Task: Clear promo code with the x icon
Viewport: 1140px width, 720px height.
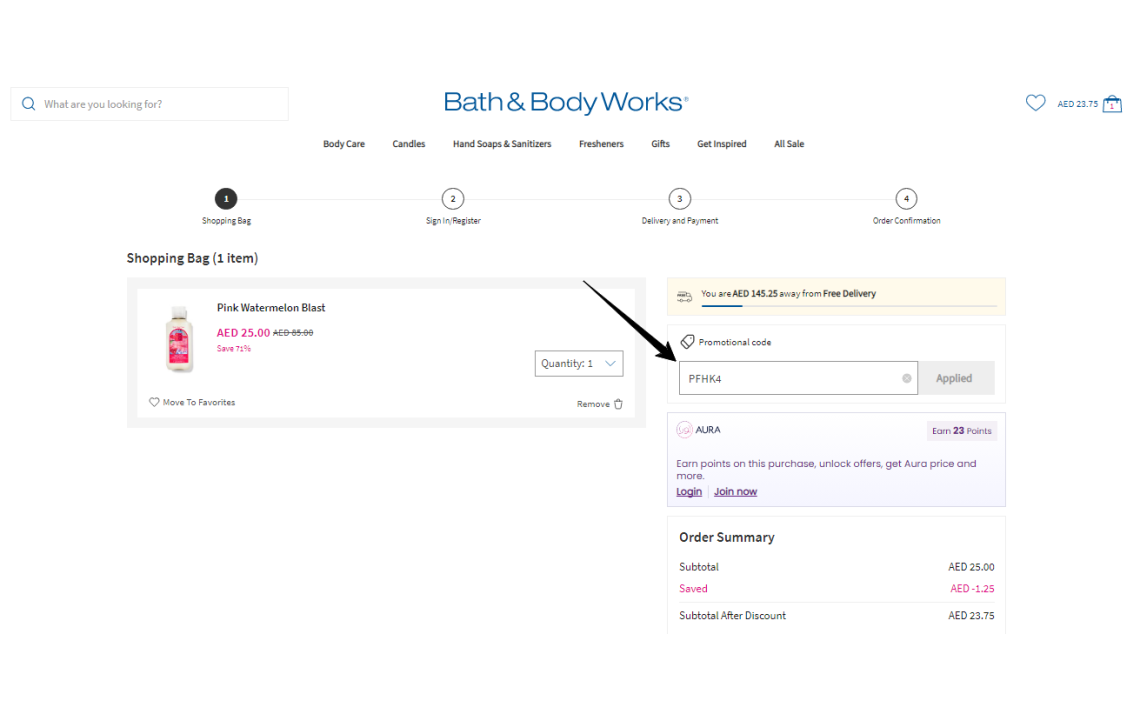Action: click(907, 378)
